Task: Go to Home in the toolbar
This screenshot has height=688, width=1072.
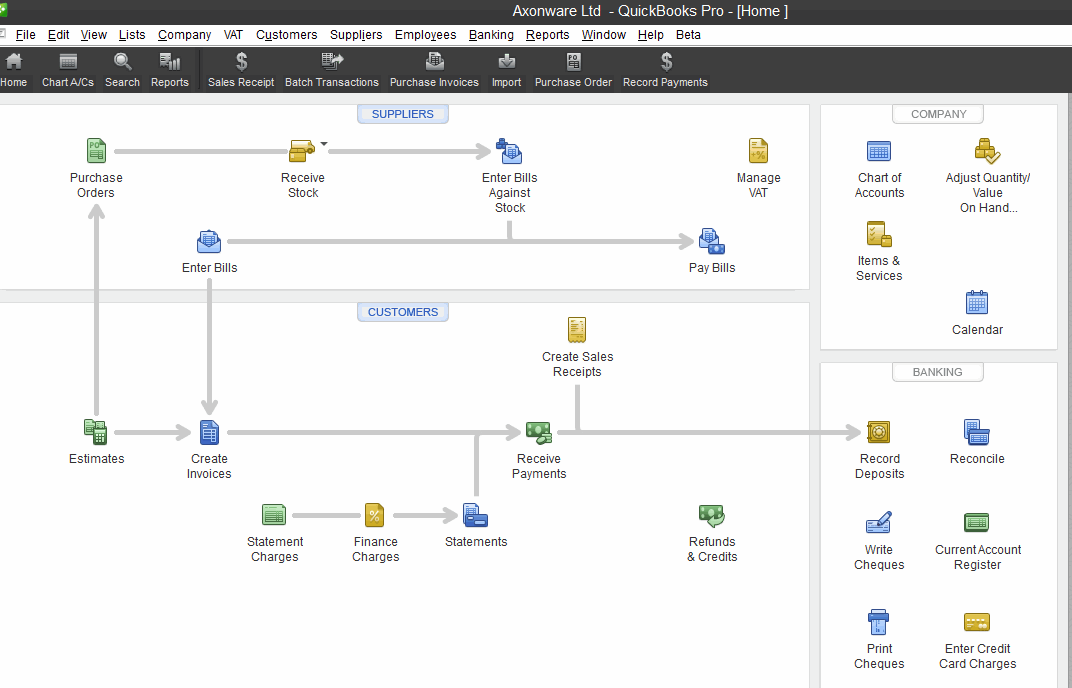Action: pyautogui.click(x=14, y=70)
